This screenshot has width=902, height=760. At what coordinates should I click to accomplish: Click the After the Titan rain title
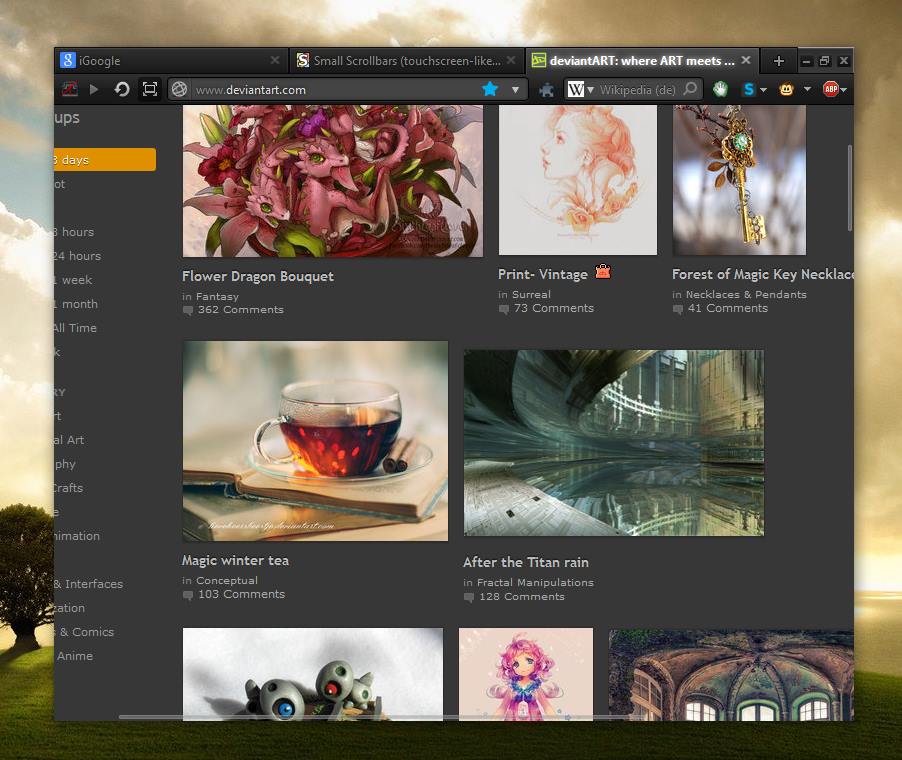(526, 562)
